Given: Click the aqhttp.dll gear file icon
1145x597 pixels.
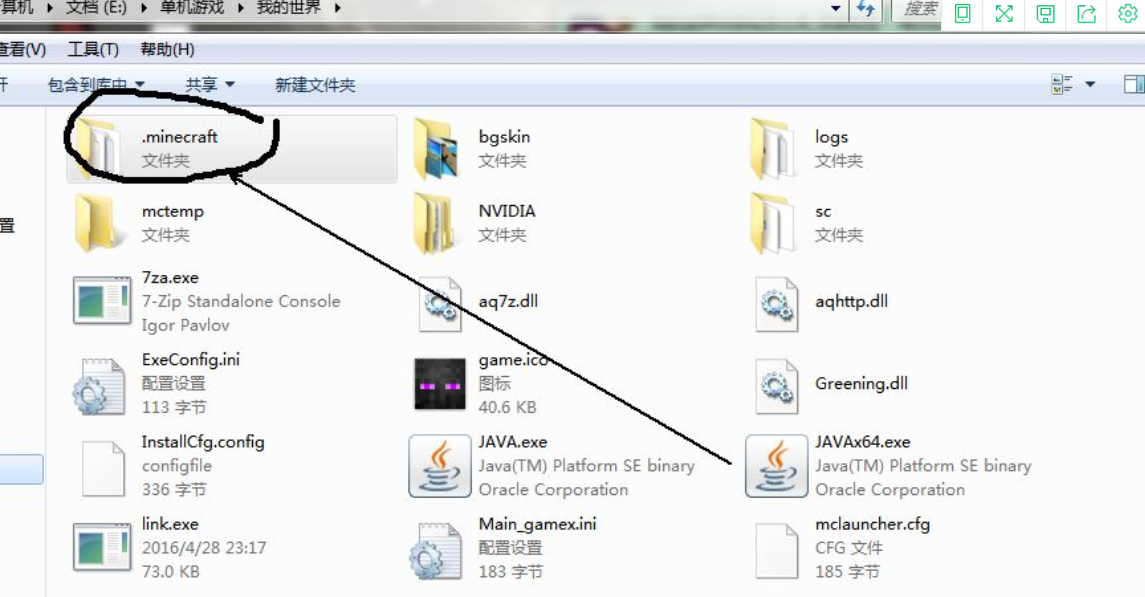Looking at the screenshot, I should click(776, 304).
